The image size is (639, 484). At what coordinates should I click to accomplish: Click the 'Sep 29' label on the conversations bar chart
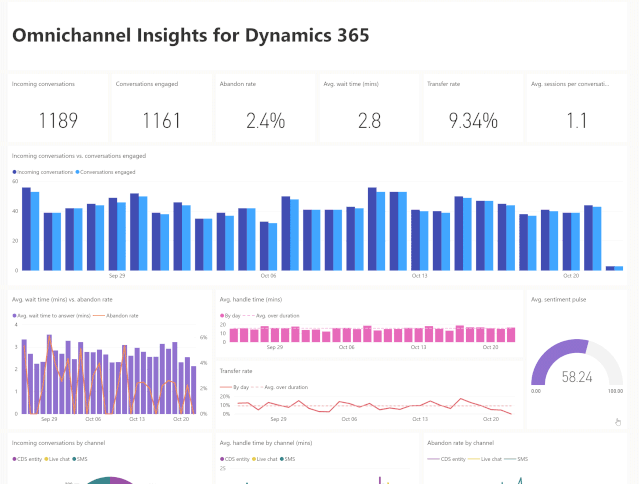tap(117, 276)
